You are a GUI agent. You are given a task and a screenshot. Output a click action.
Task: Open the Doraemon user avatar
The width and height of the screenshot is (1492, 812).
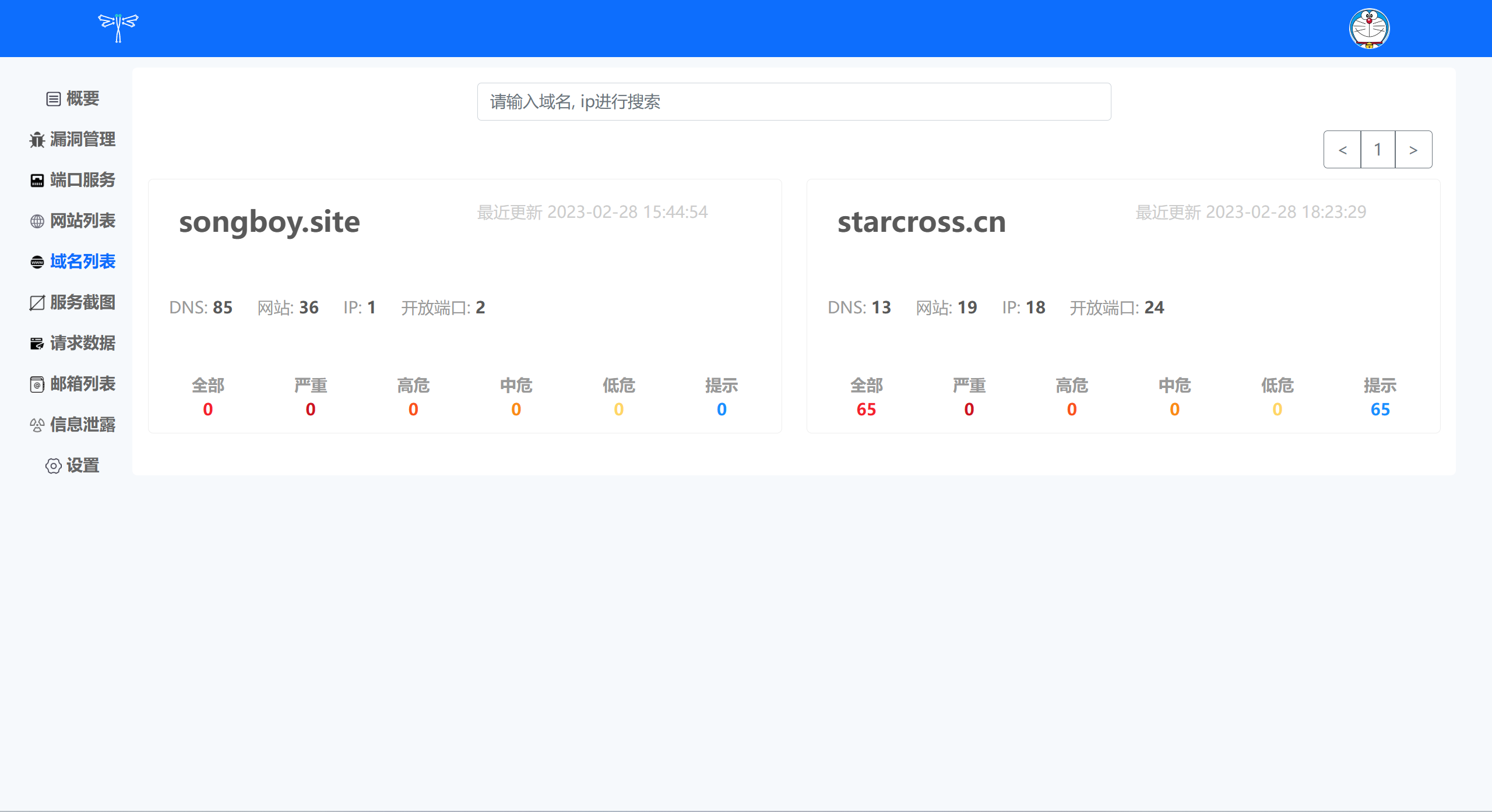pyautogui.click(x=1369, y=28)
